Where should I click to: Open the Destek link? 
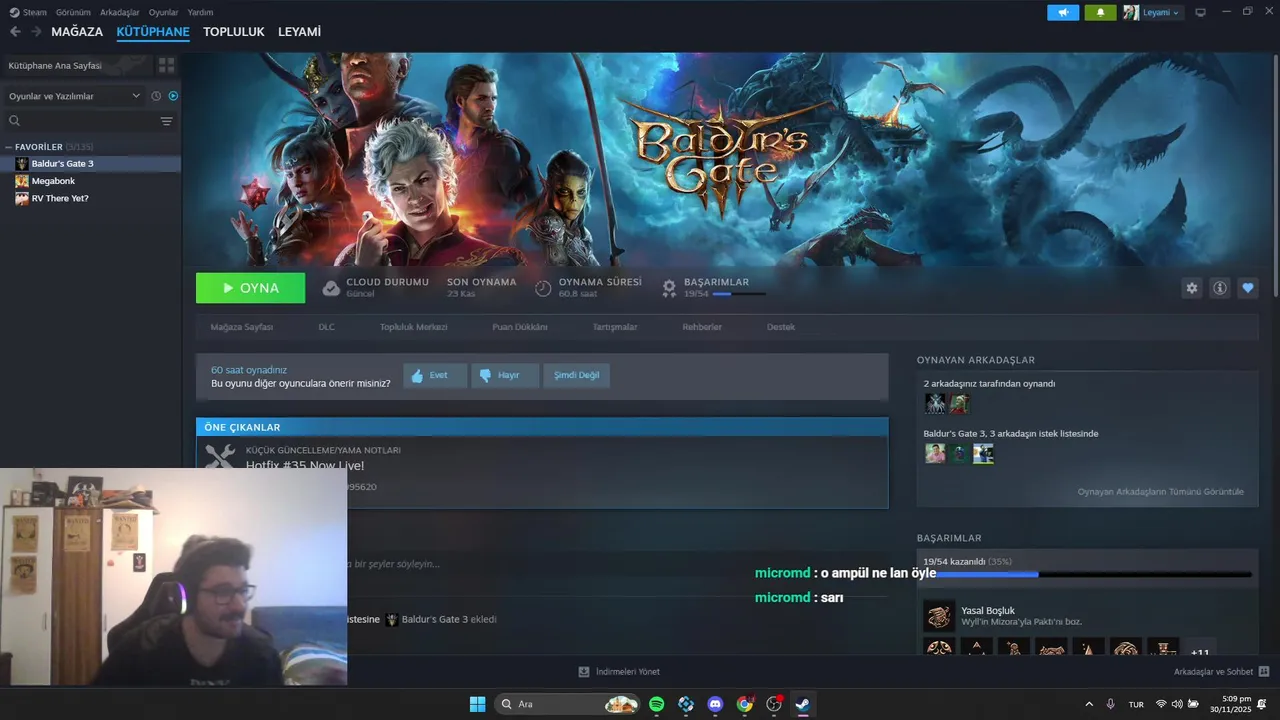pos(781,327)
